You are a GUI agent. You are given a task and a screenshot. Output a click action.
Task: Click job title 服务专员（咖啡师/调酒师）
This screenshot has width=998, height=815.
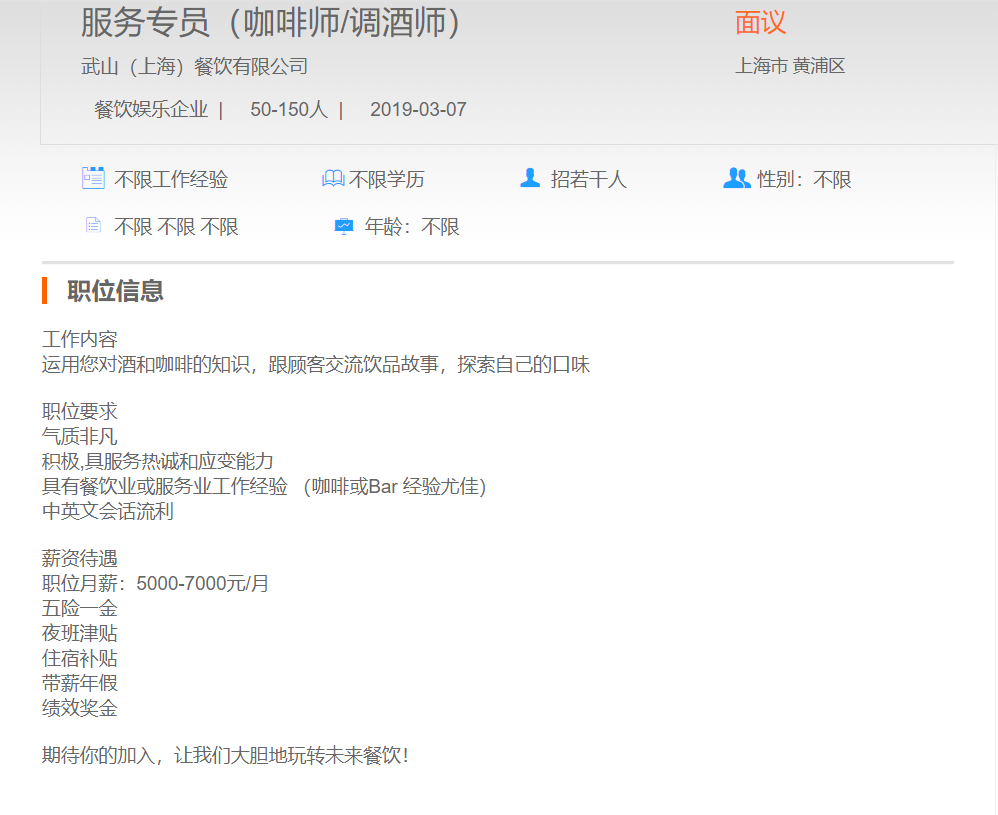tap(270, 22)
